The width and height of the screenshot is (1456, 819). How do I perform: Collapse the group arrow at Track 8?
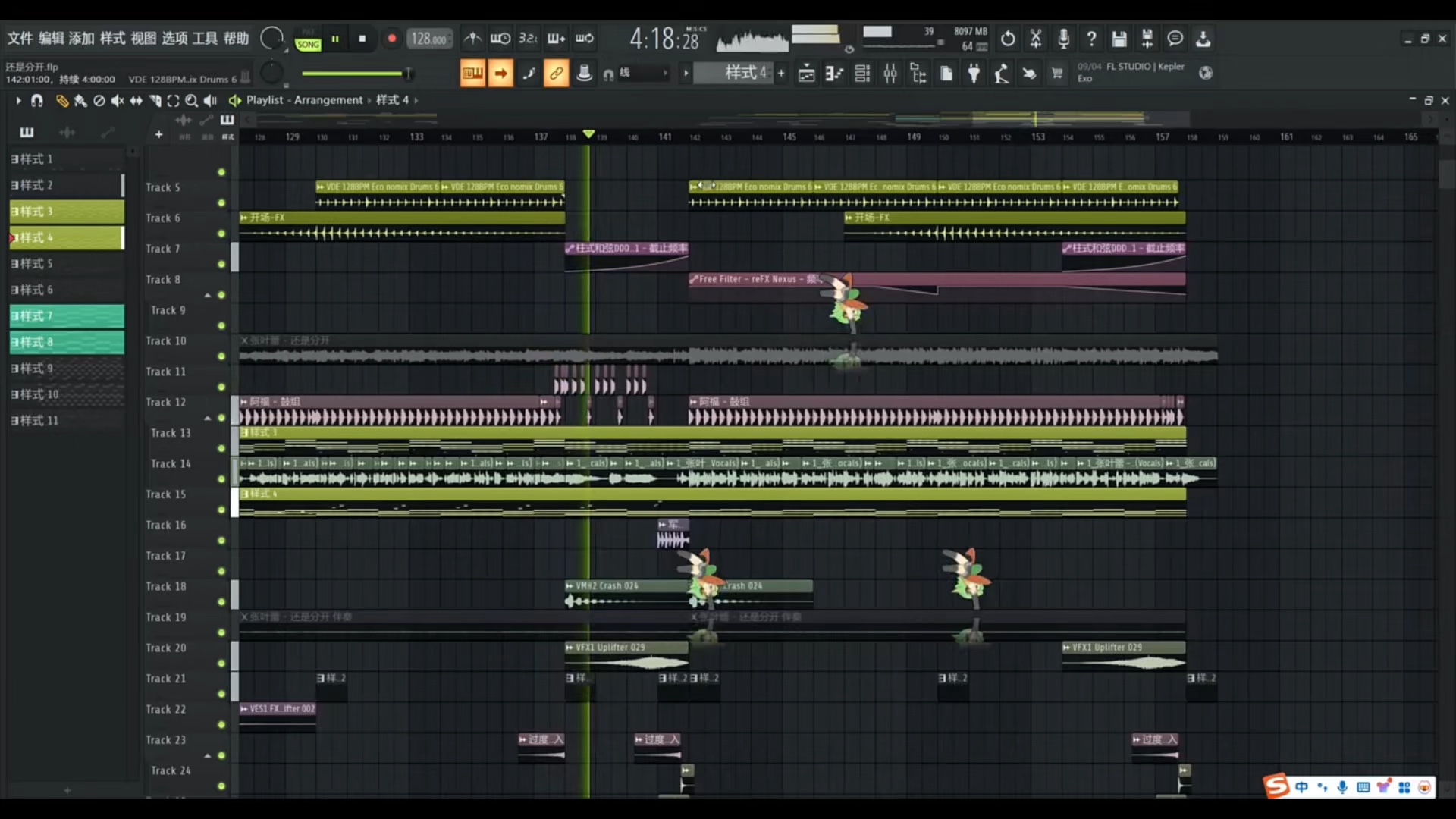click(207, 295)
